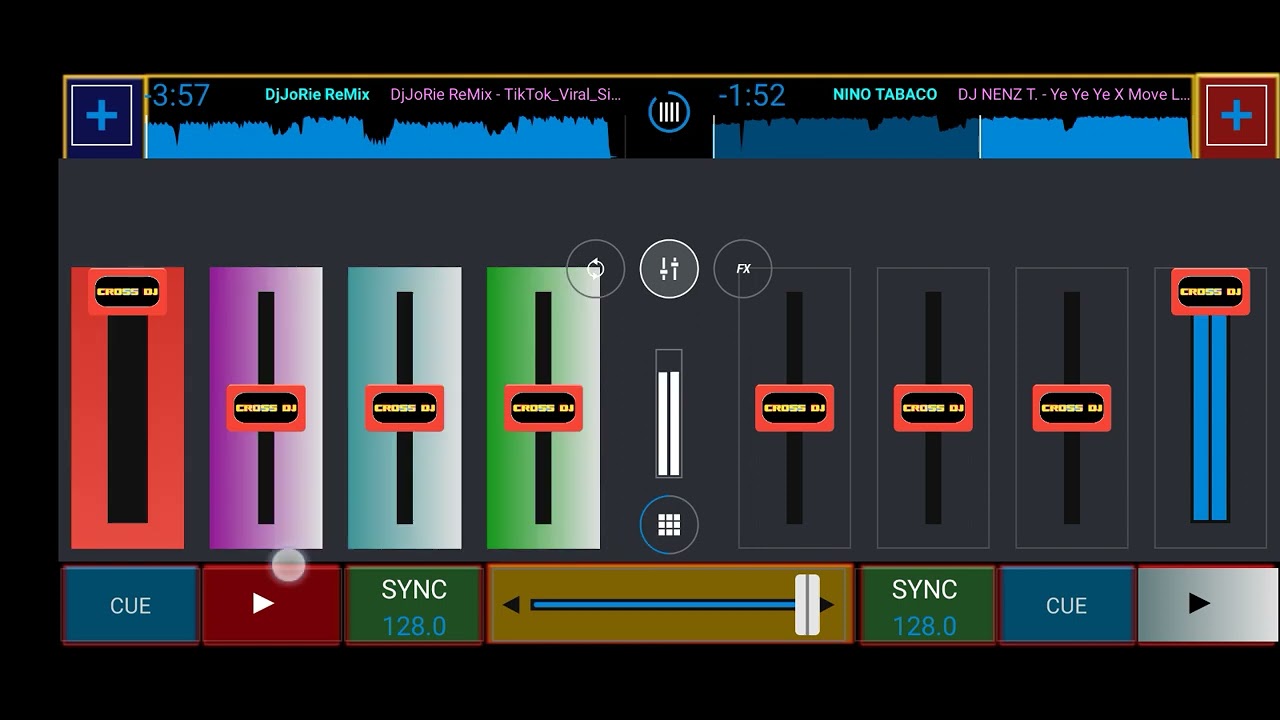Click the DJ NENZ T. track title
The width and height of the screenshot is (1280, 720).
click(1074, 95)
